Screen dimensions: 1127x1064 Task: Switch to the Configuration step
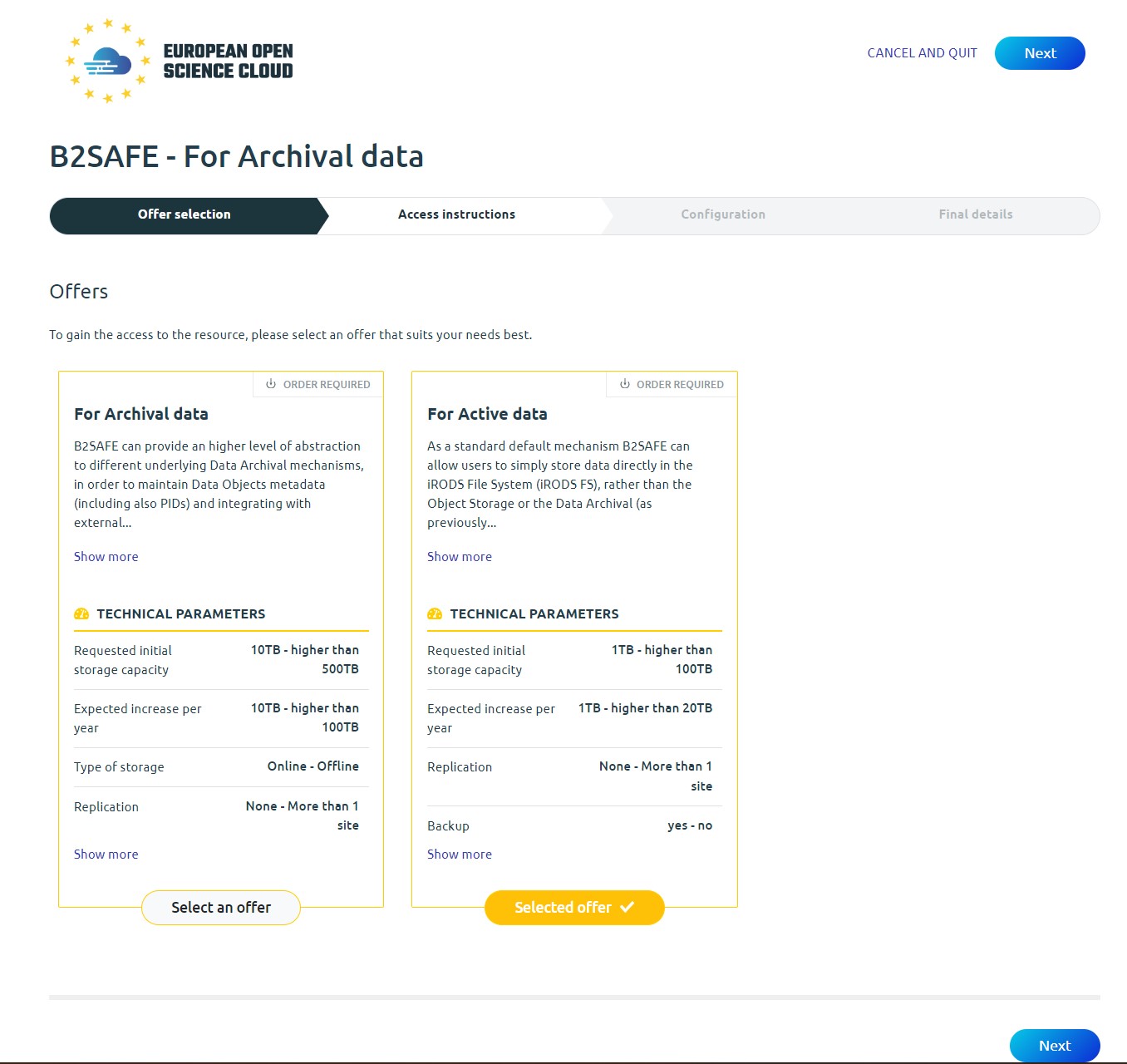click(x=723, y=214)
